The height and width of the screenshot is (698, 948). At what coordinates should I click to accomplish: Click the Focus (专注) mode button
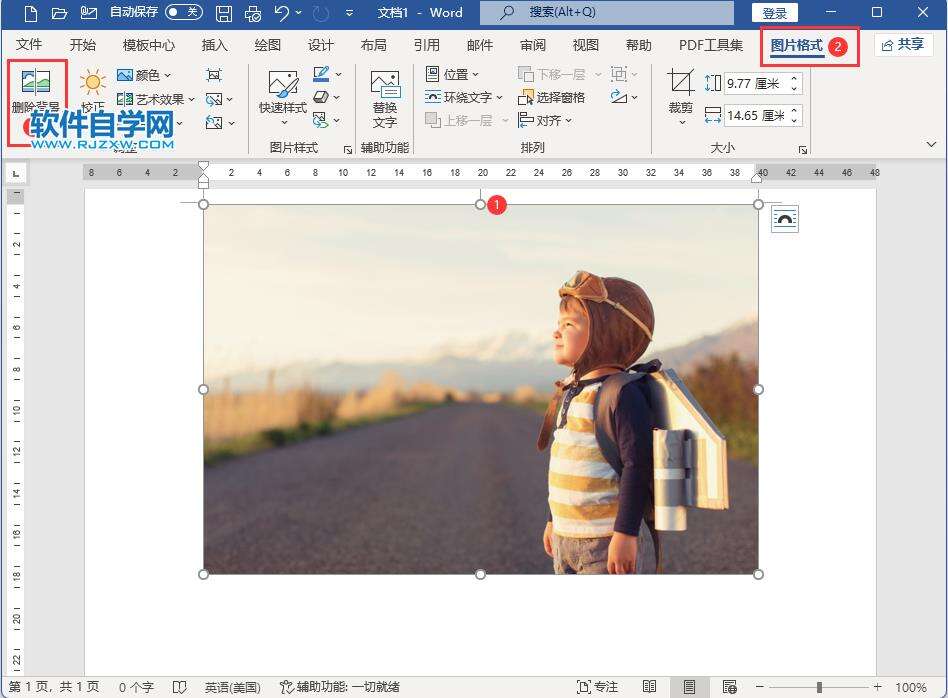coord(598,687)
